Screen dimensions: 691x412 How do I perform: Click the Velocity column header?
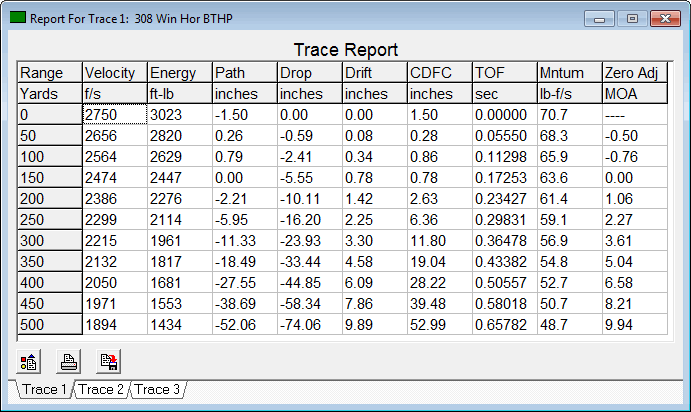click(x=115, y=73)
